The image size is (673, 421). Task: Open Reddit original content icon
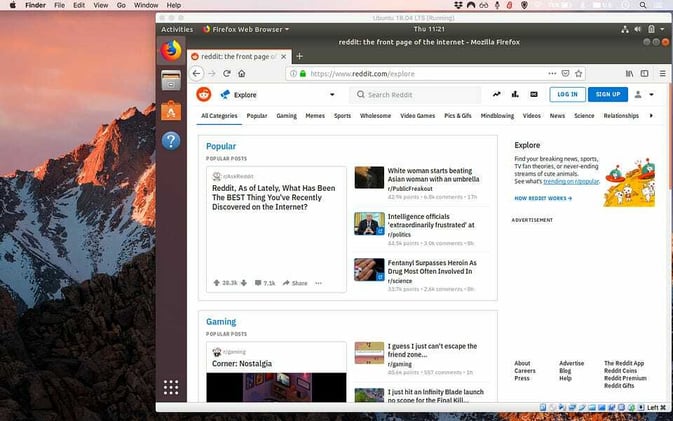click(534, 94)
